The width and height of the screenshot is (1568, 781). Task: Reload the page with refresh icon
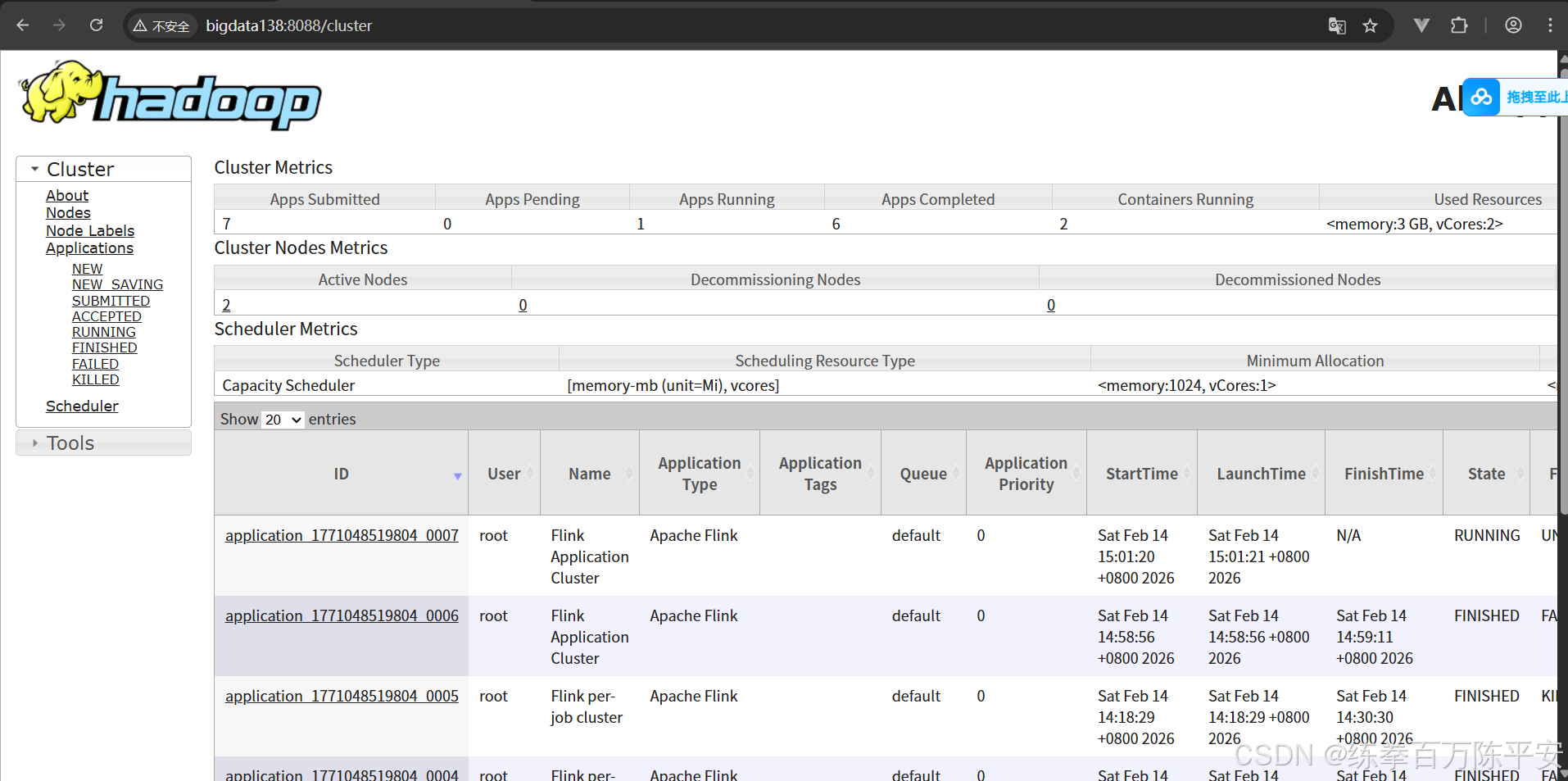(x=96, y=25)
